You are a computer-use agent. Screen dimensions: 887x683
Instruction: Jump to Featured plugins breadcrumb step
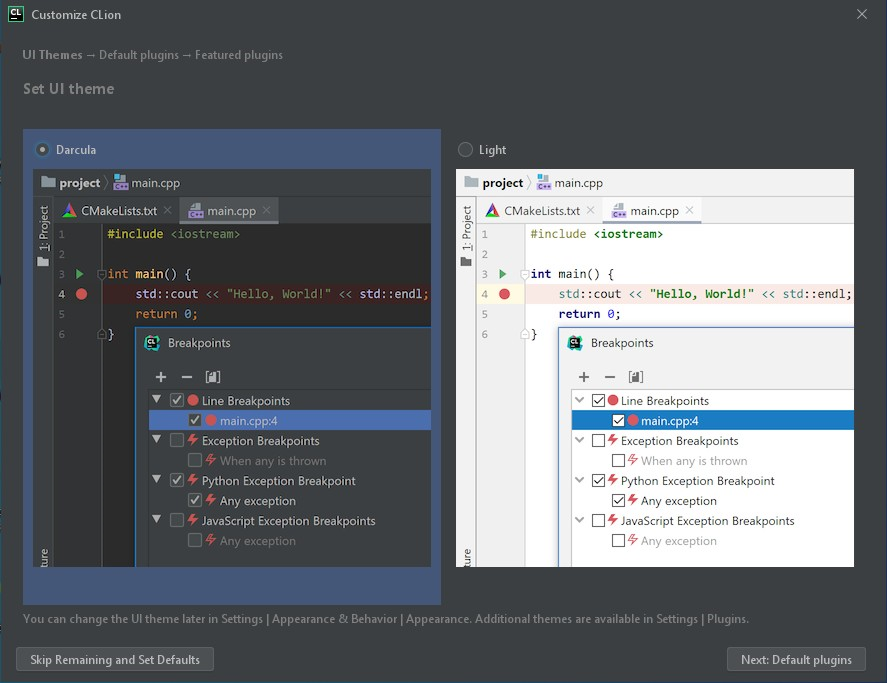pos(239,55)
